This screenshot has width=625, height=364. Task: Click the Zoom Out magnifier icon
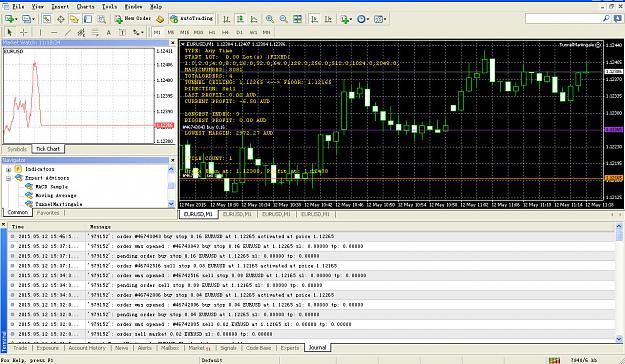pyautogui.click(x=283, y=19)
